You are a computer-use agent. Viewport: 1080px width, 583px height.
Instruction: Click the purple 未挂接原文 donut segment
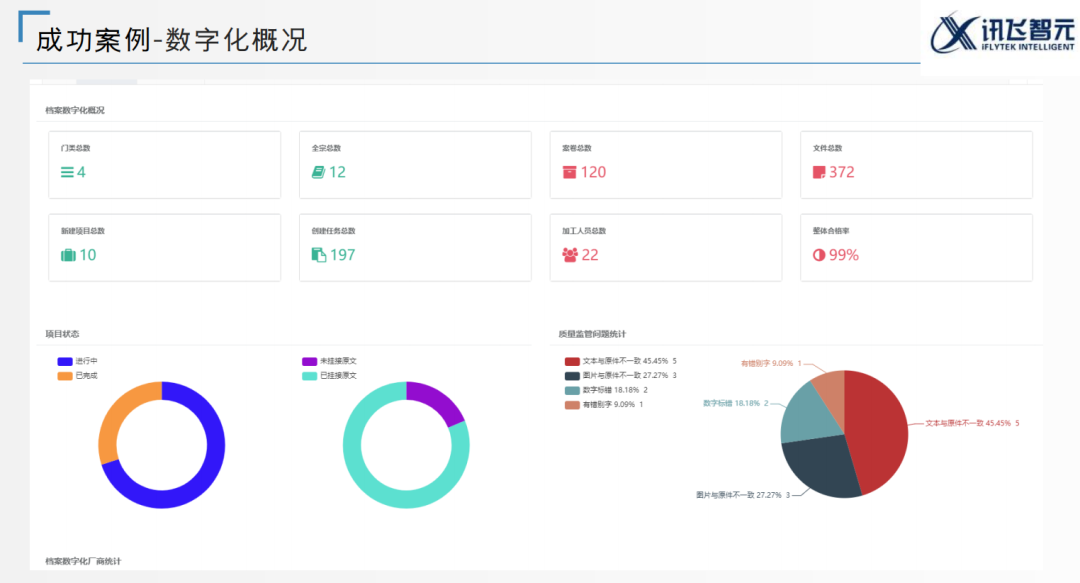(440, 401)
